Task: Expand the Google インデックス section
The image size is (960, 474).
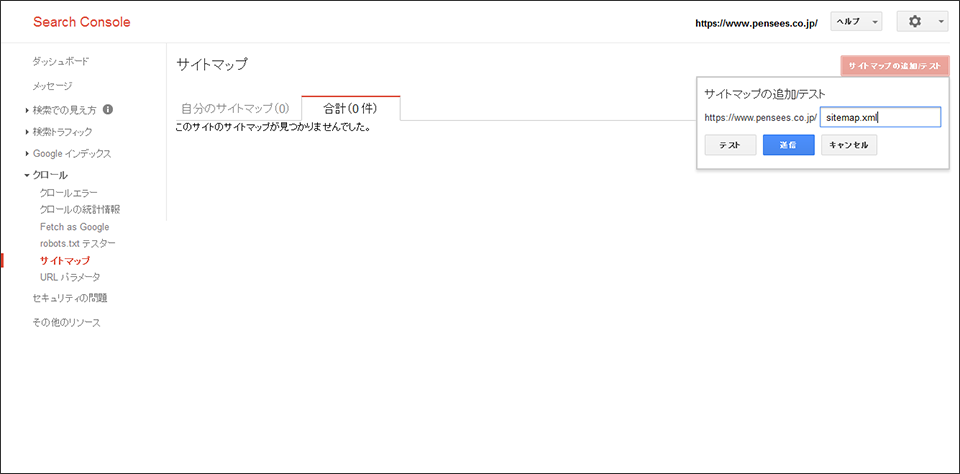Action: coord(71,154)
